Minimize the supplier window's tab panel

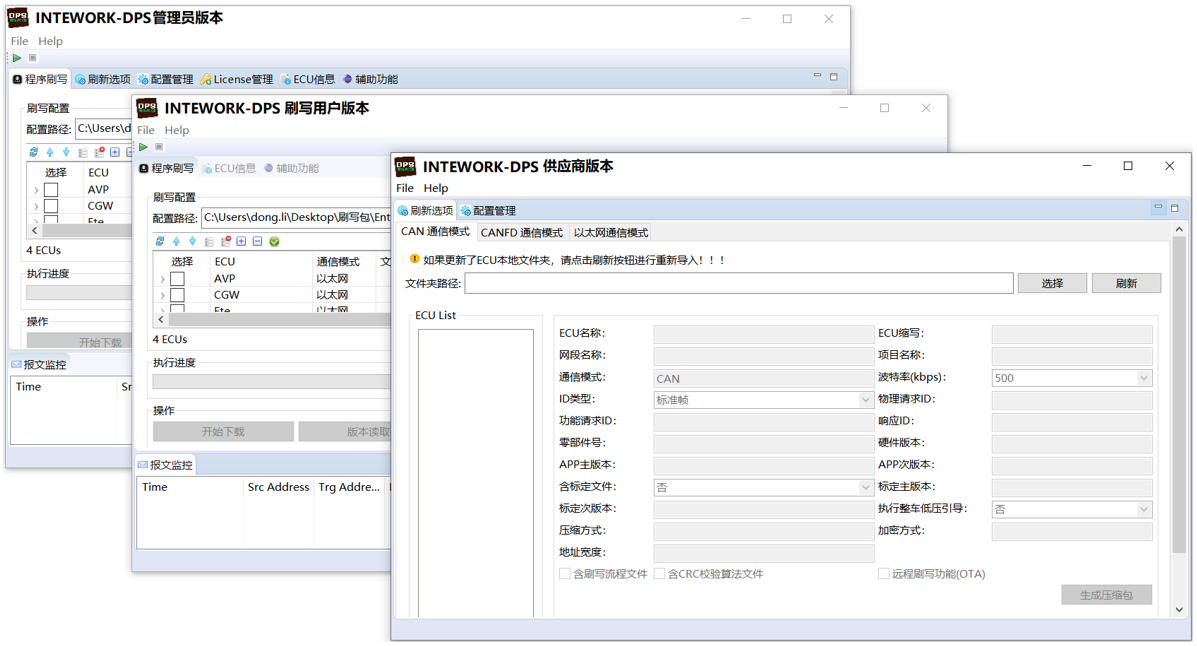point(1158,208)
